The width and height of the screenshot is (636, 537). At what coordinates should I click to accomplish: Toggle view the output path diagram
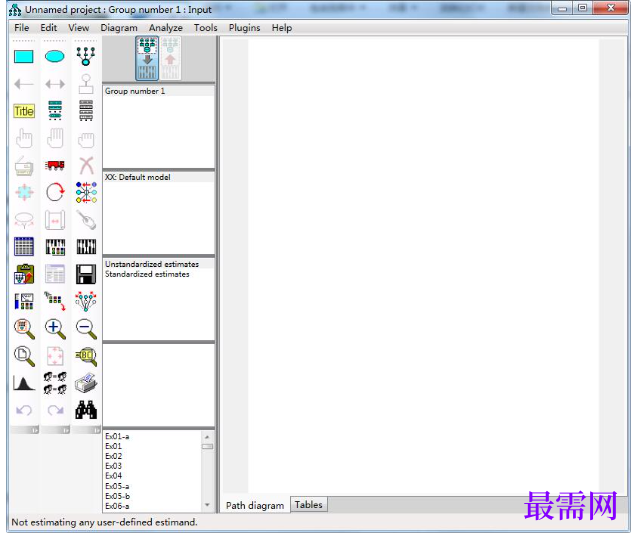click(x=170, y=58)
